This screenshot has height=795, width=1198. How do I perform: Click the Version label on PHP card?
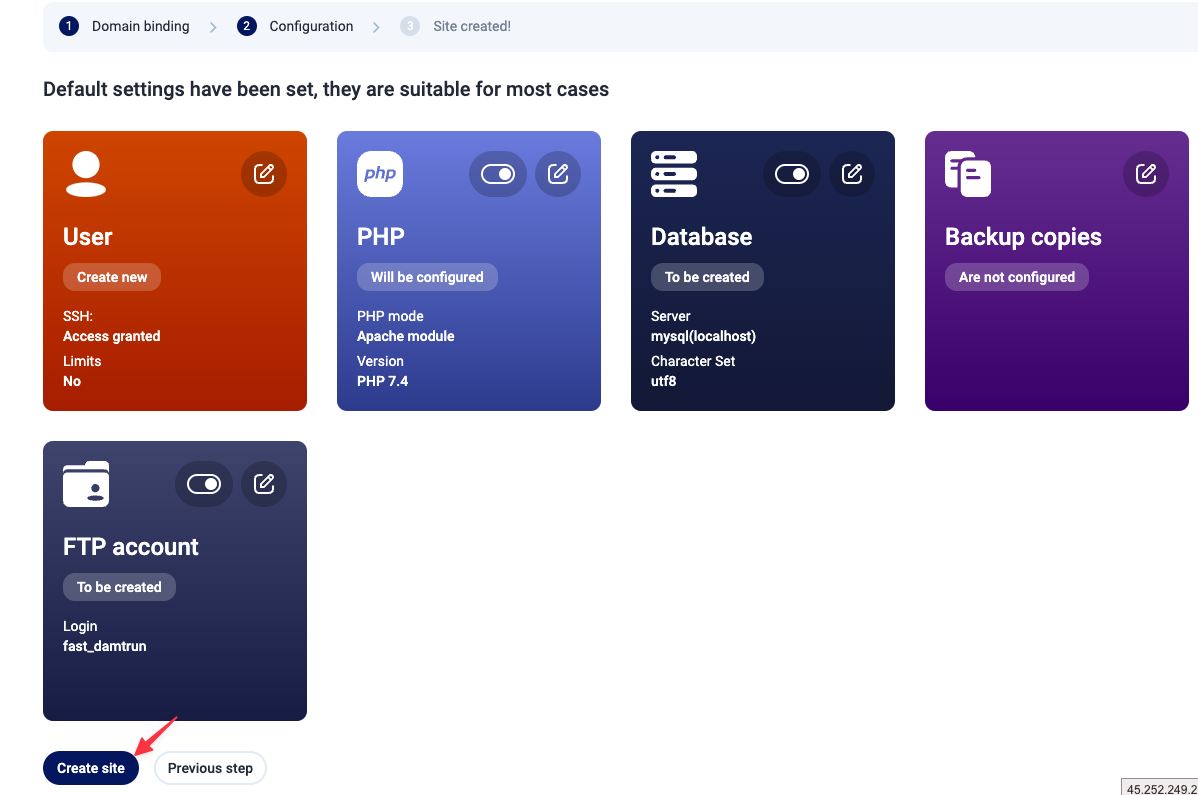click(380, 361)
